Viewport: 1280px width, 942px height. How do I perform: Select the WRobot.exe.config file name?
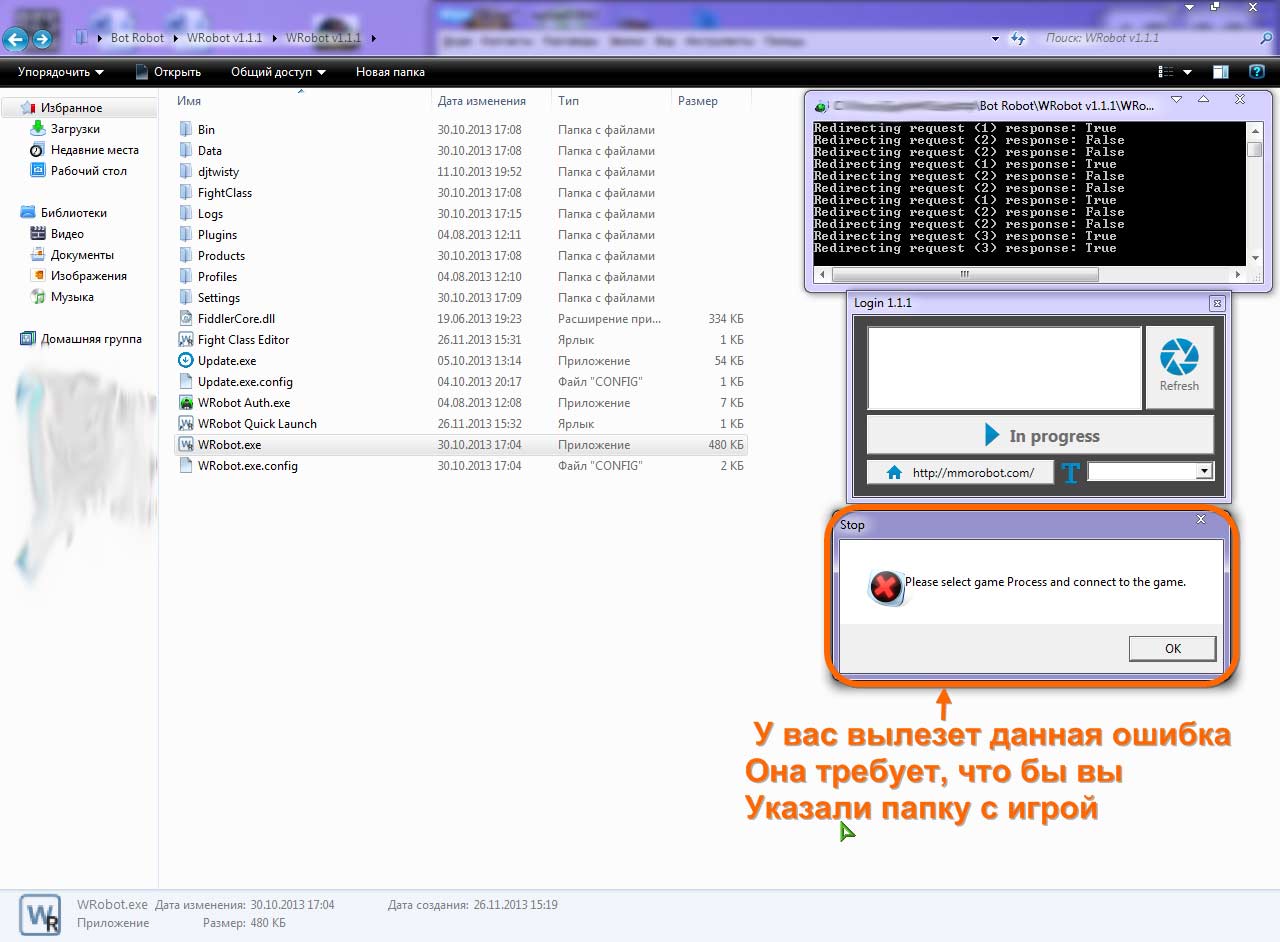click(x=247, y=466)
